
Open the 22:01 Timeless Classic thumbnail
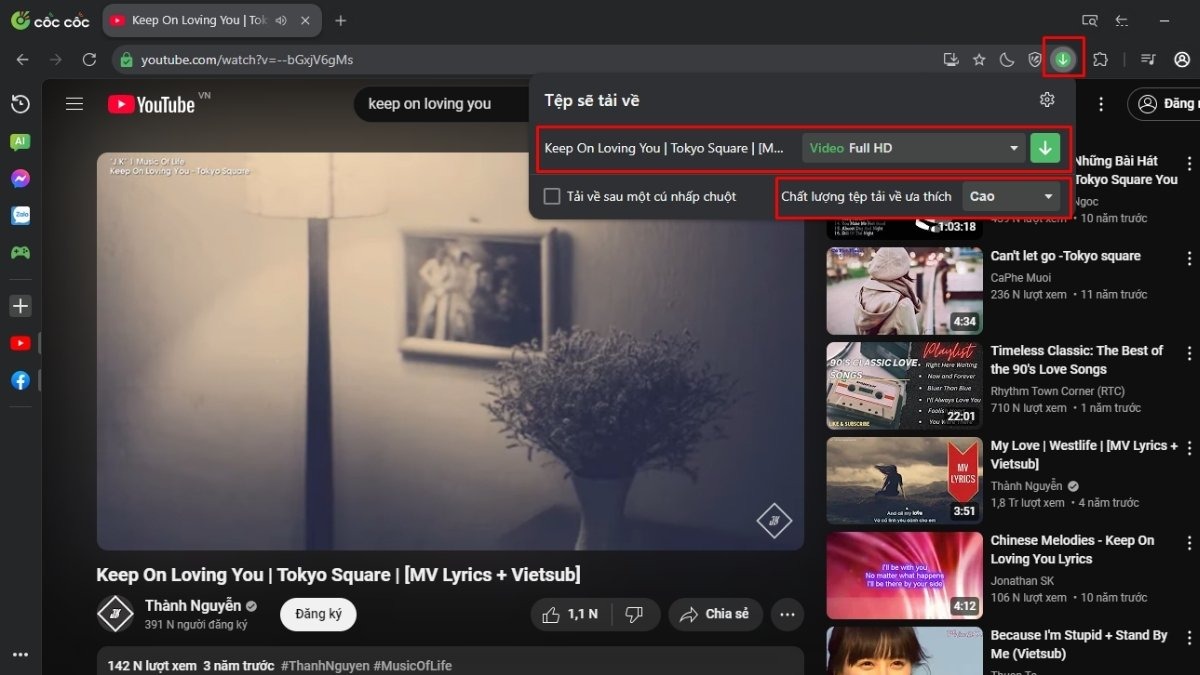coord(904,386)
